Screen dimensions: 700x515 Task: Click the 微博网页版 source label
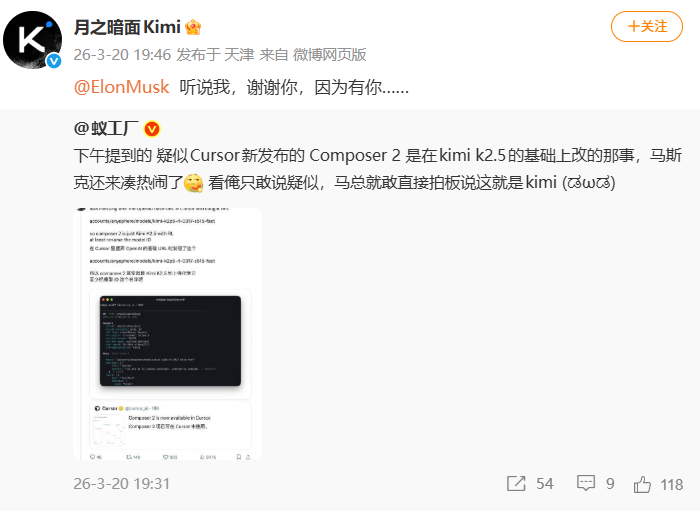tap(329, 55)
